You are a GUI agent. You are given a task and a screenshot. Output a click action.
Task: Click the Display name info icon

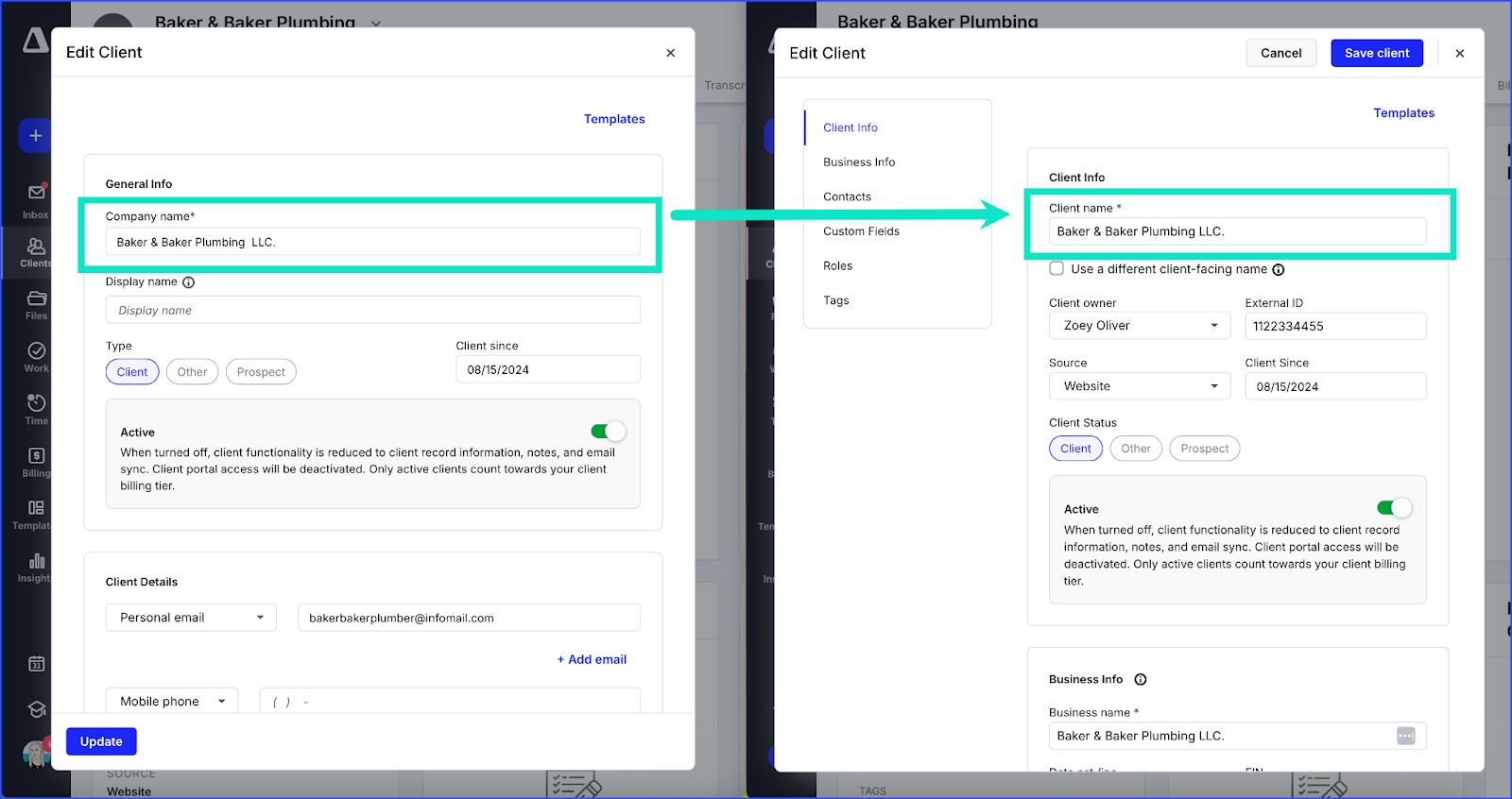188,282
